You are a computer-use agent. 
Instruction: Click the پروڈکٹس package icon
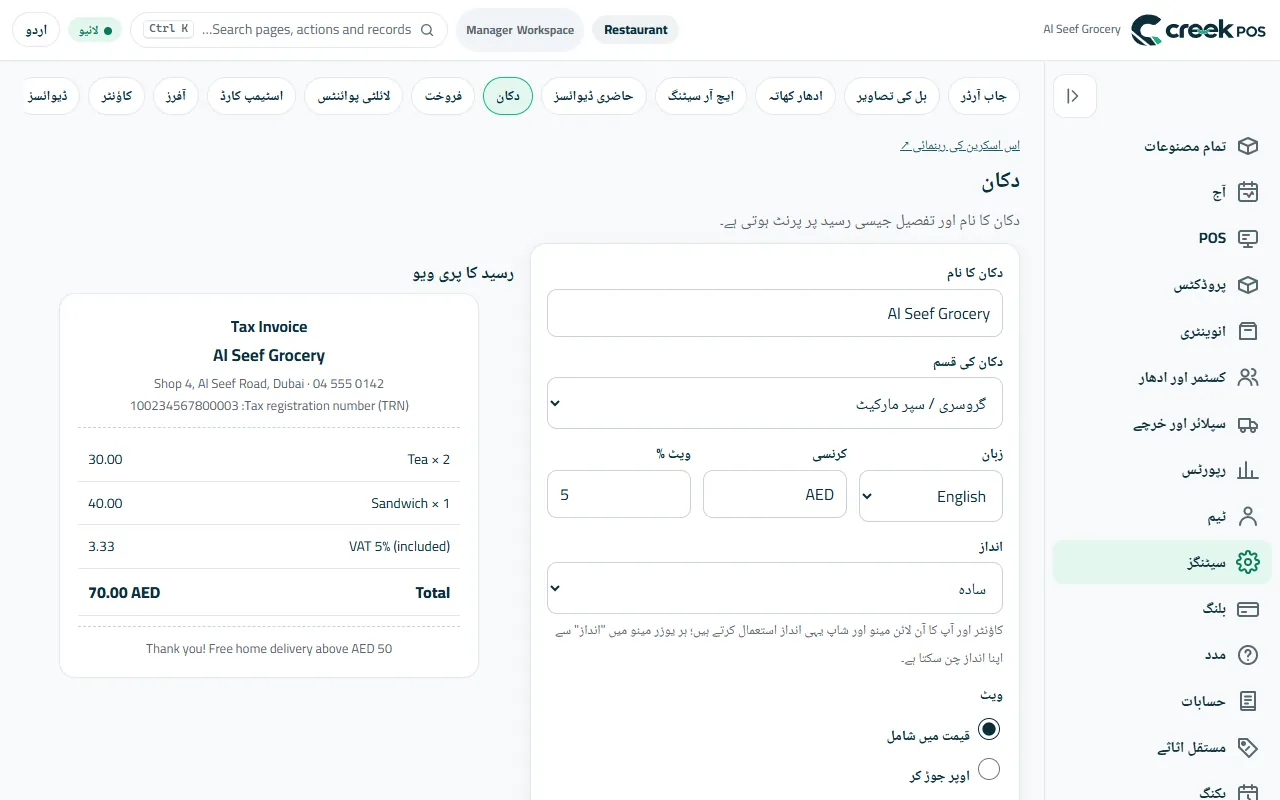(1247, 285)
